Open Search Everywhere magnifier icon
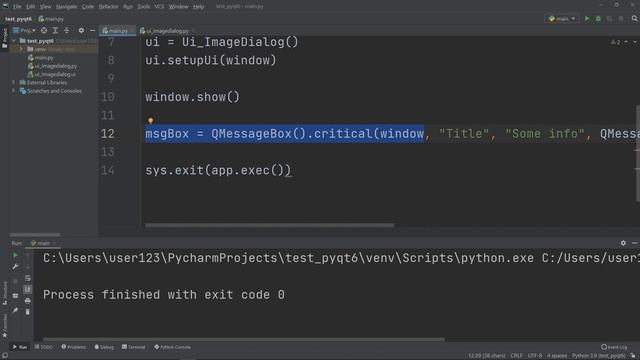The image size is (640, 360). [x=634, y=19]
